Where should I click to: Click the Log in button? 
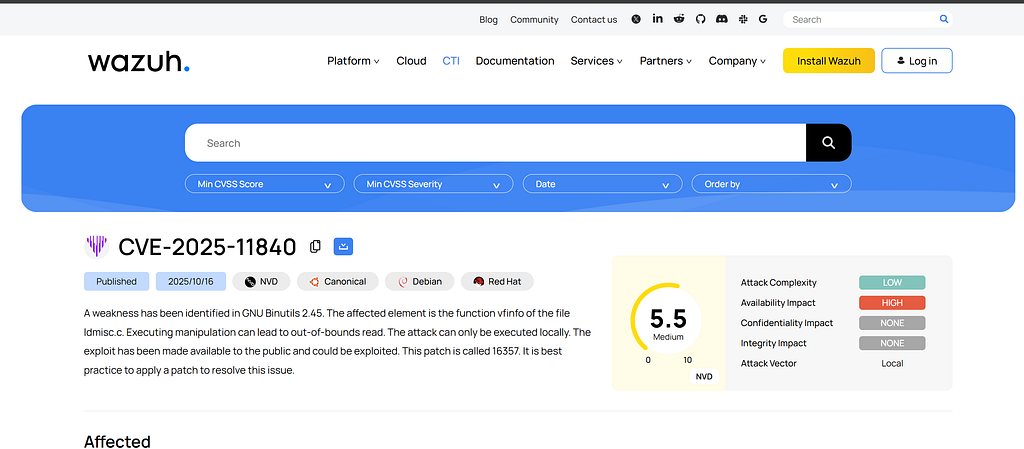917,61
